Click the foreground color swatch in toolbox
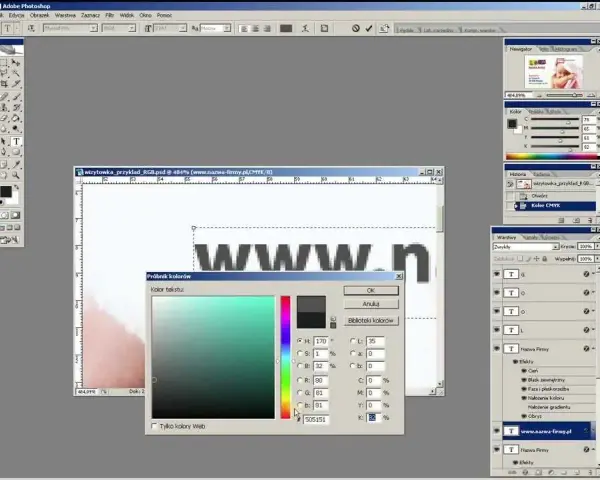This screenshot has width=600, height=480. coord(6,191)
